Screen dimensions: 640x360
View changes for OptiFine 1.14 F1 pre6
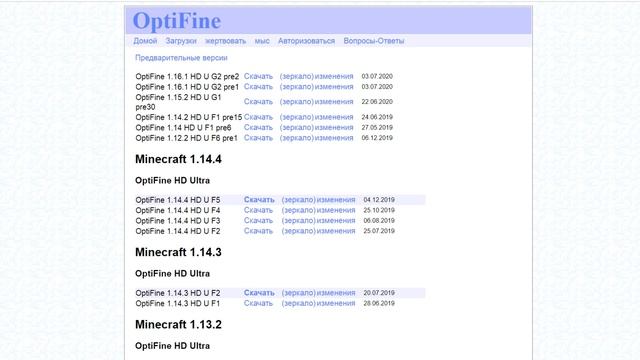[334, 127]
